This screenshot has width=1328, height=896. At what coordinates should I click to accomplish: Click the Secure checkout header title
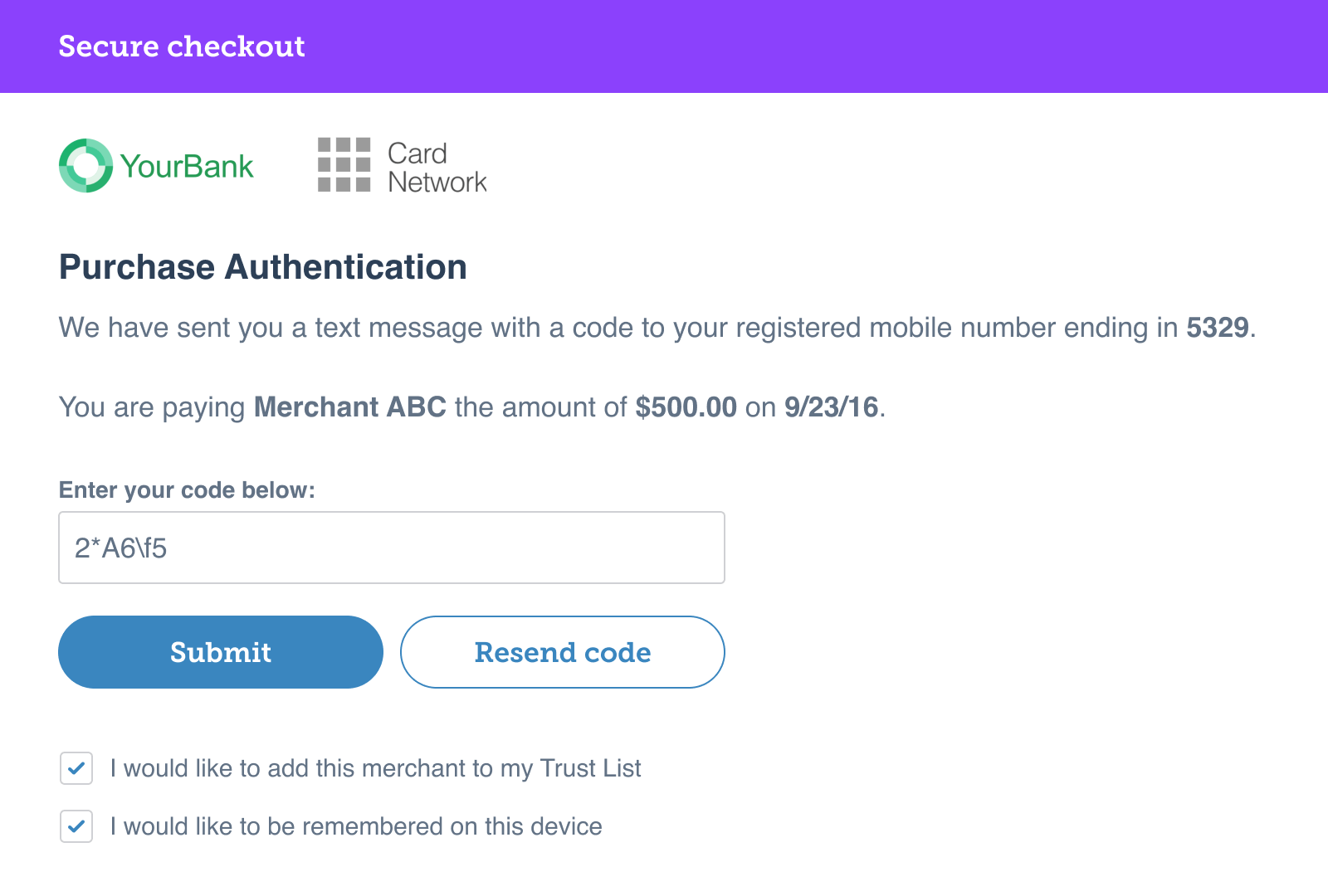[182, 46]
